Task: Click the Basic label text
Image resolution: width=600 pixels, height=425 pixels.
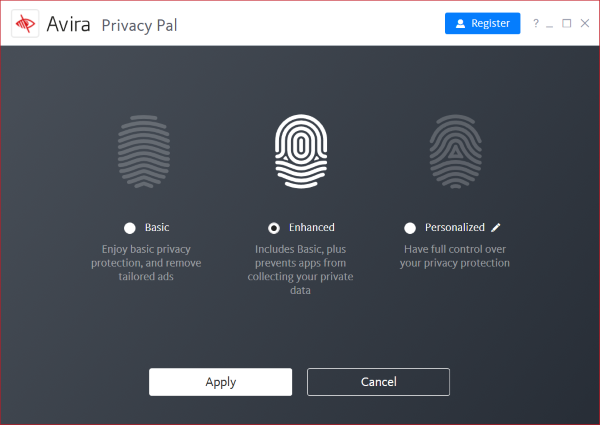Action: click(157, 228)
